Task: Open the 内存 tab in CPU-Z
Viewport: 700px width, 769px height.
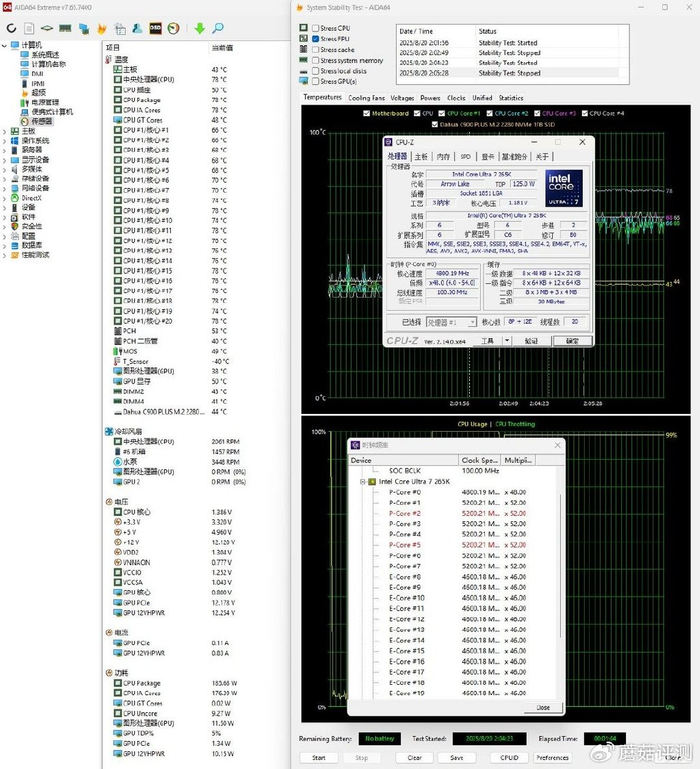Action: coord(443,156)
